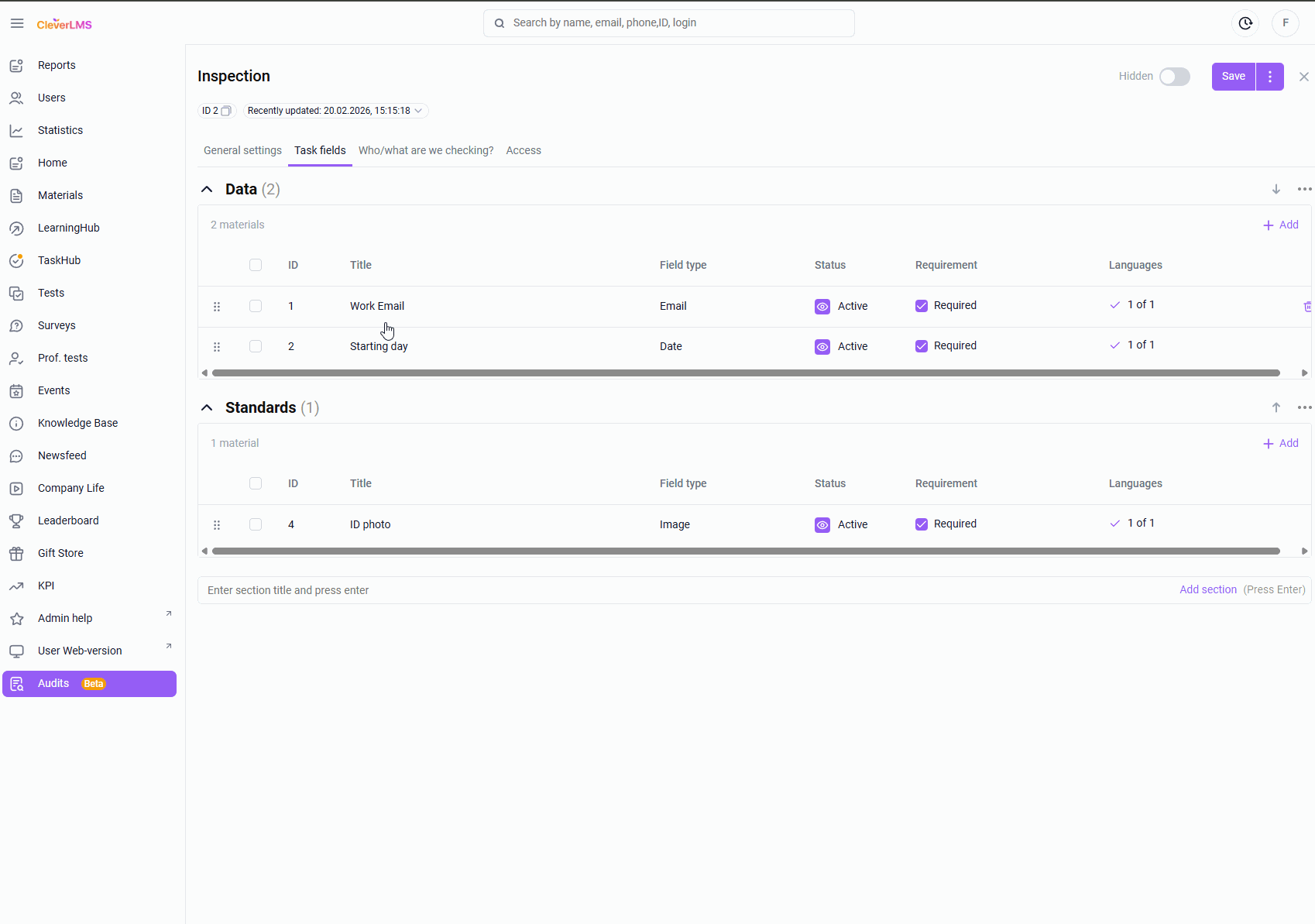Open the Access tab
Screen dimensions: 1315x924
pos(524,150)
